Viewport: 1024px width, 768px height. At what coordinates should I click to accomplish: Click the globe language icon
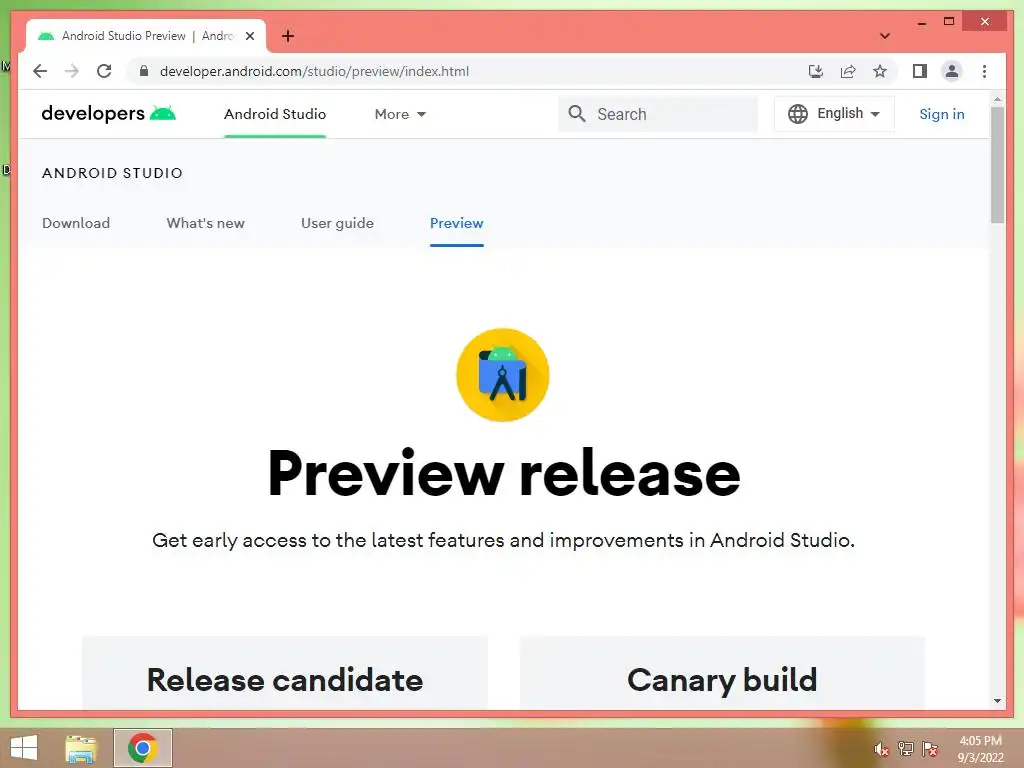click(x=797, y=114)
